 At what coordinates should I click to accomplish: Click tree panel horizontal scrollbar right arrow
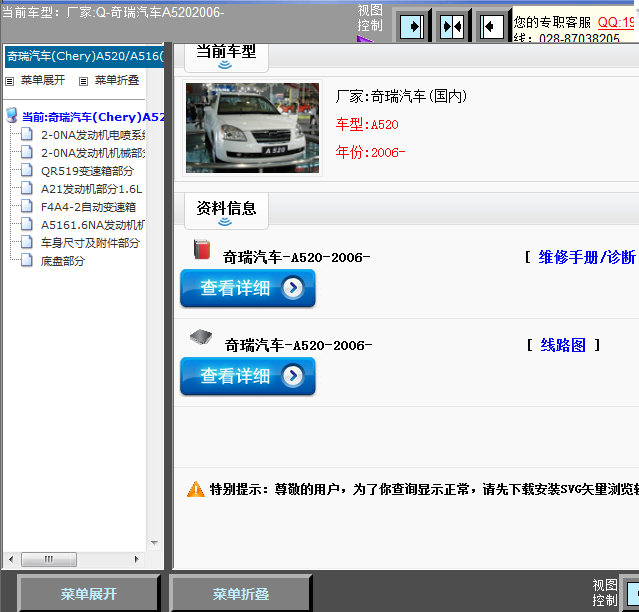[137, 559]
